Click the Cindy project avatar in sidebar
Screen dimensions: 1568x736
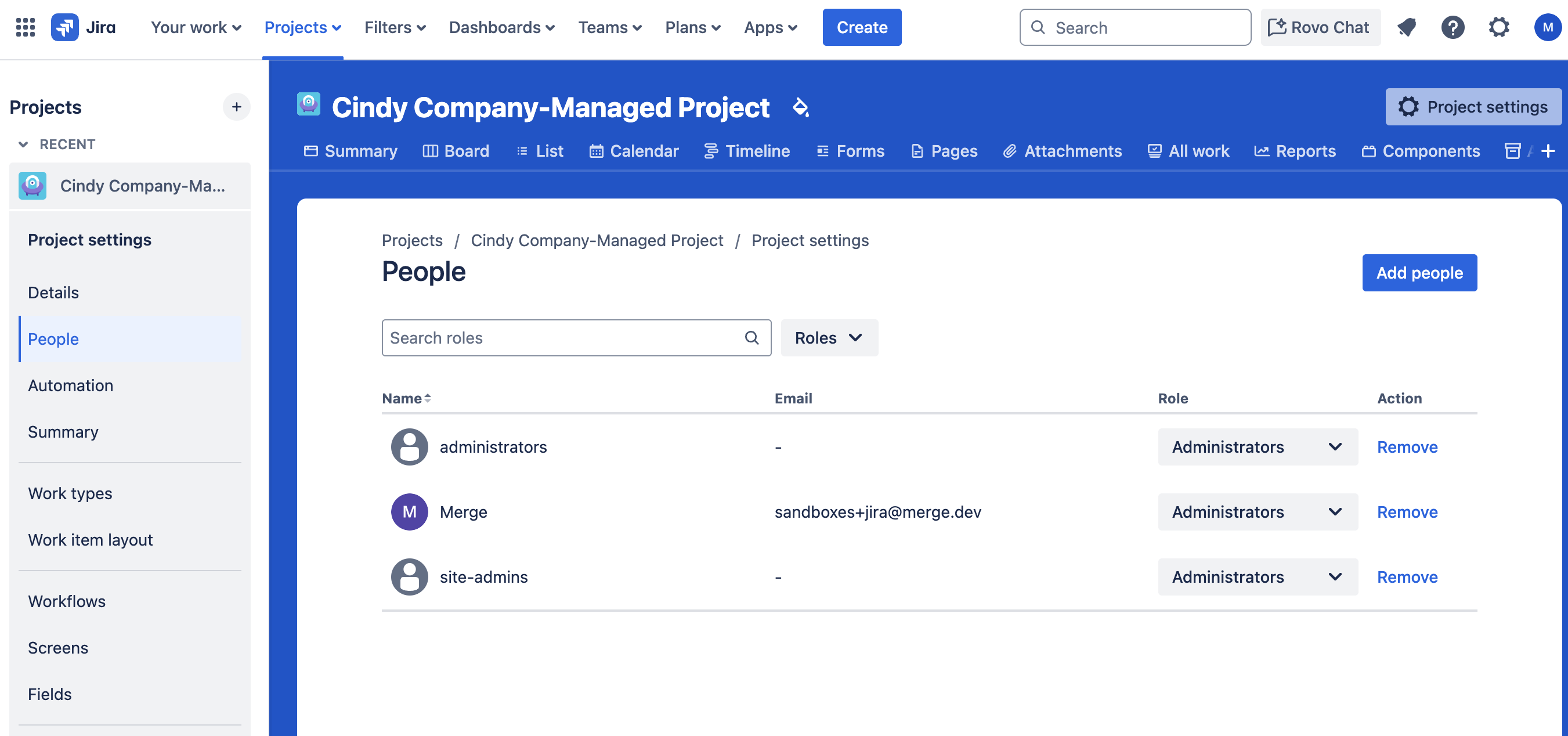tap(32, 186)
